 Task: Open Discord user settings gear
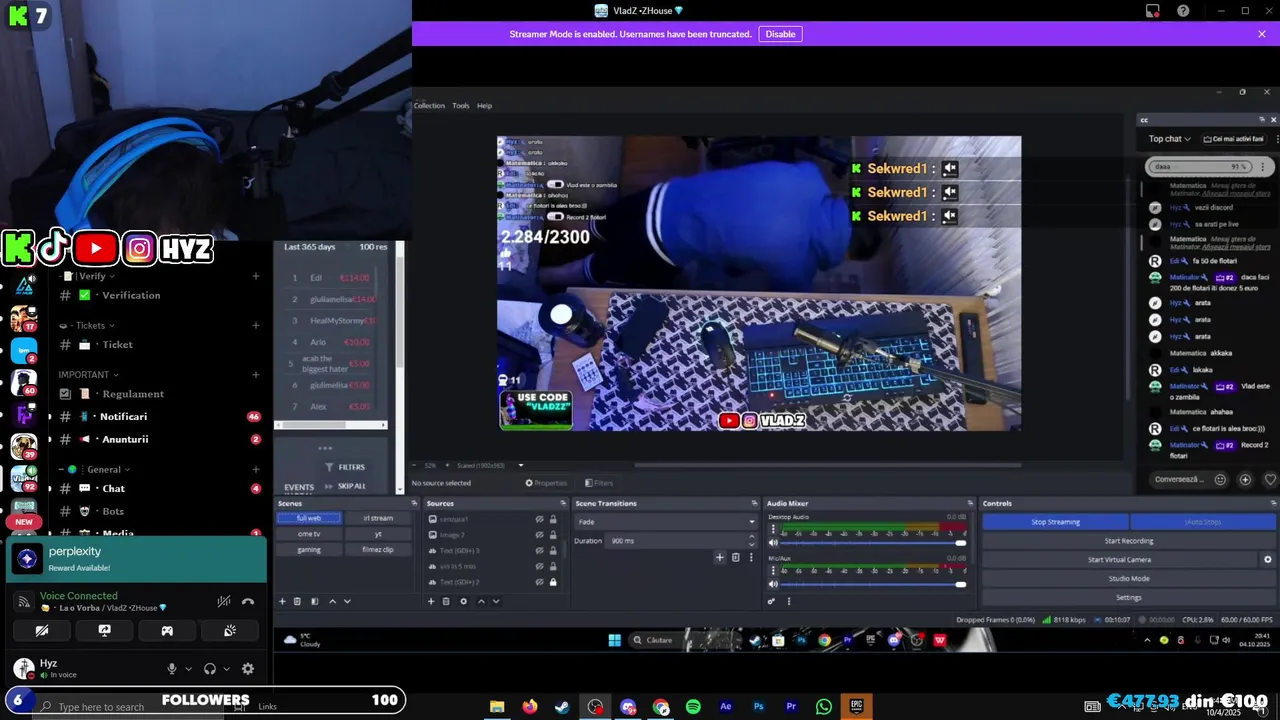tap(248, 669)
